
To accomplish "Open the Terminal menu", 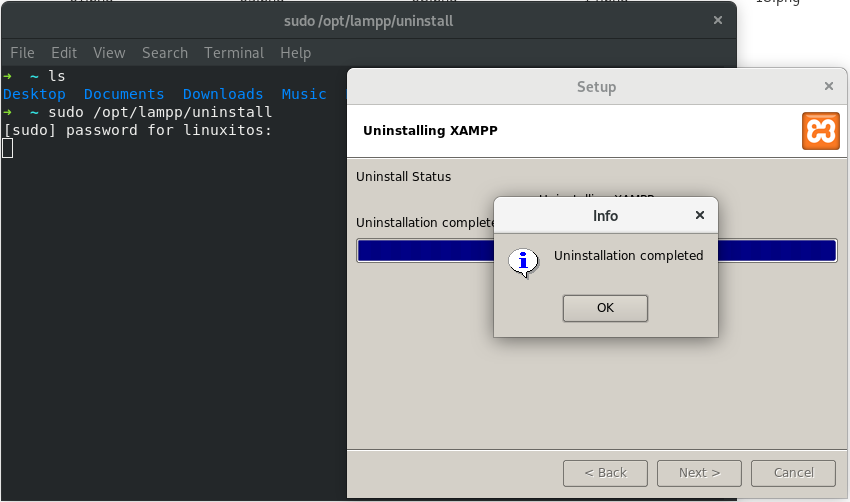I will tap(234, 53).
